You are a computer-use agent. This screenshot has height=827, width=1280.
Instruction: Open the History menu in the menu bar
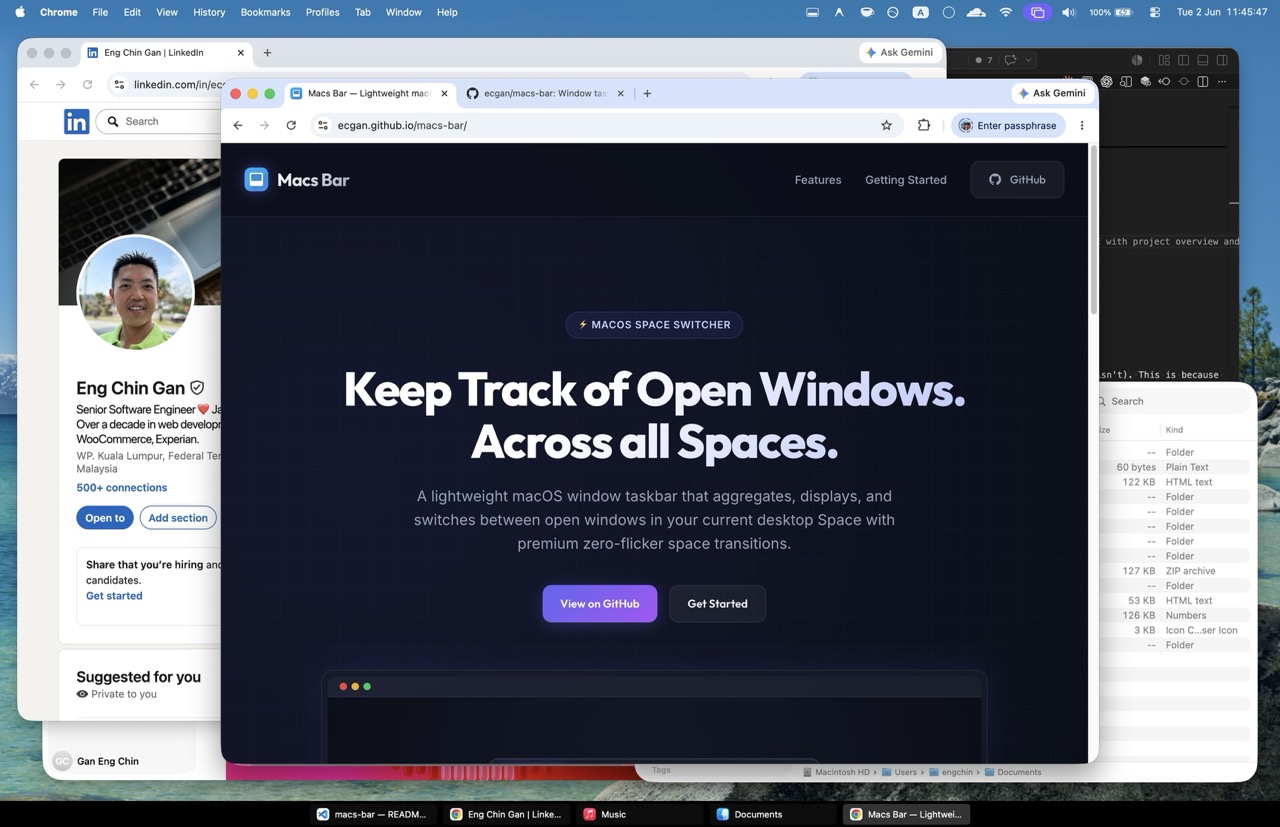[x=209, y=12]
